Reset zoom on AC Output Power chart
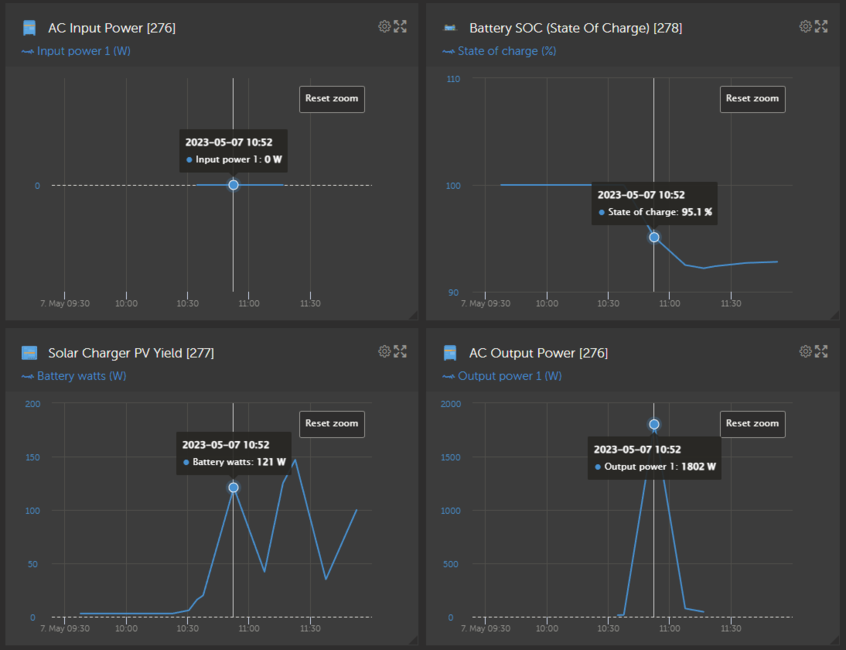846x650 pixels. 753,424
